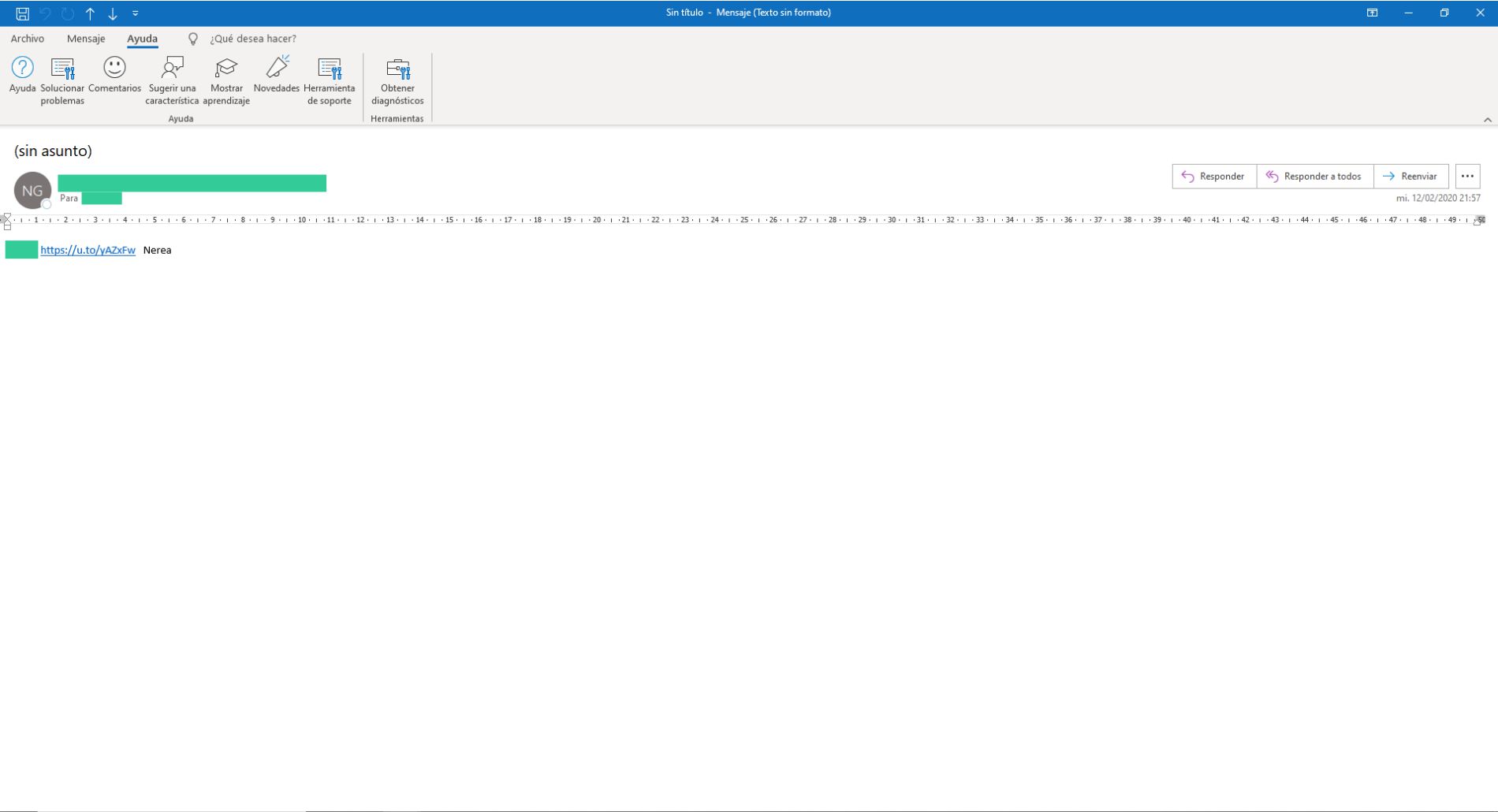Viewport: 1498px width, 812px height.
Task: Select Sugerir una característica icon
Action: click(x=172, y=69)
